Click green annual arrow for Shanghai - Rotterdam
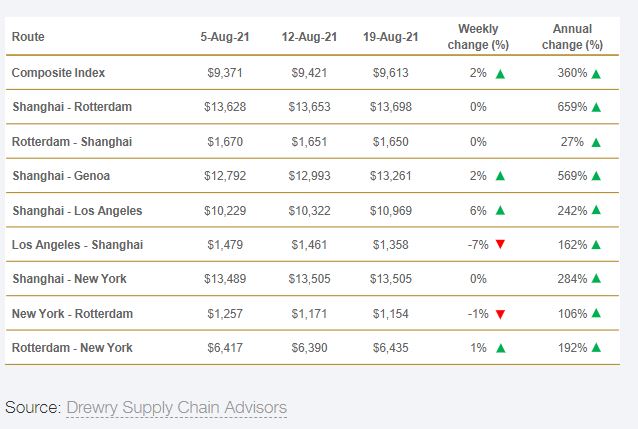The height and width of the screenshot is (429, 638). click(596, 107)
